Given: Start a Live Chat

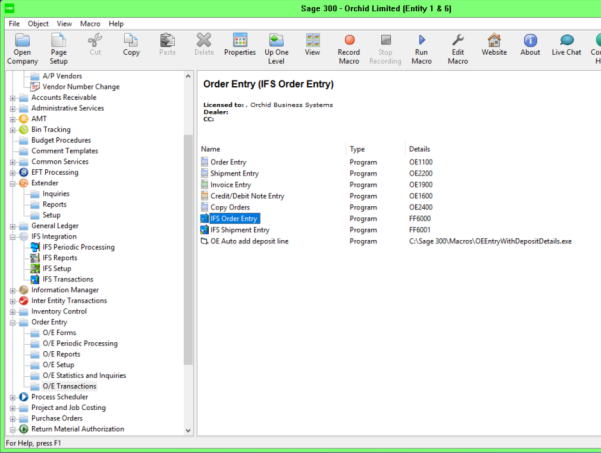Looking at the screenshot, I should tap(567, 40).
